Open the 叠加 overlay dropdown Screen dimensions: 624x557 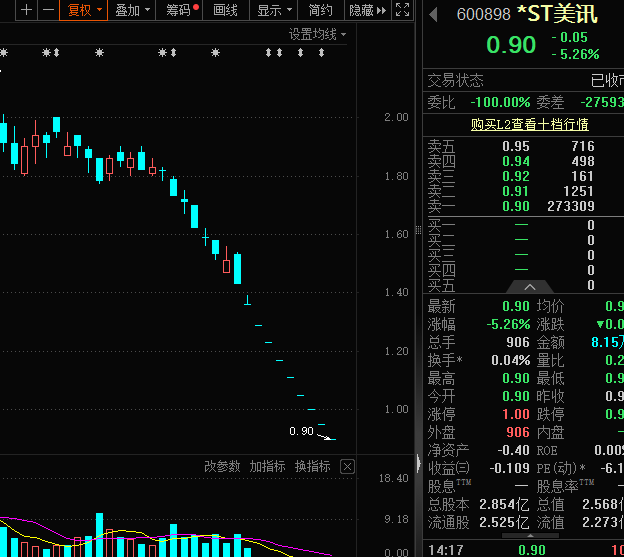132,10
